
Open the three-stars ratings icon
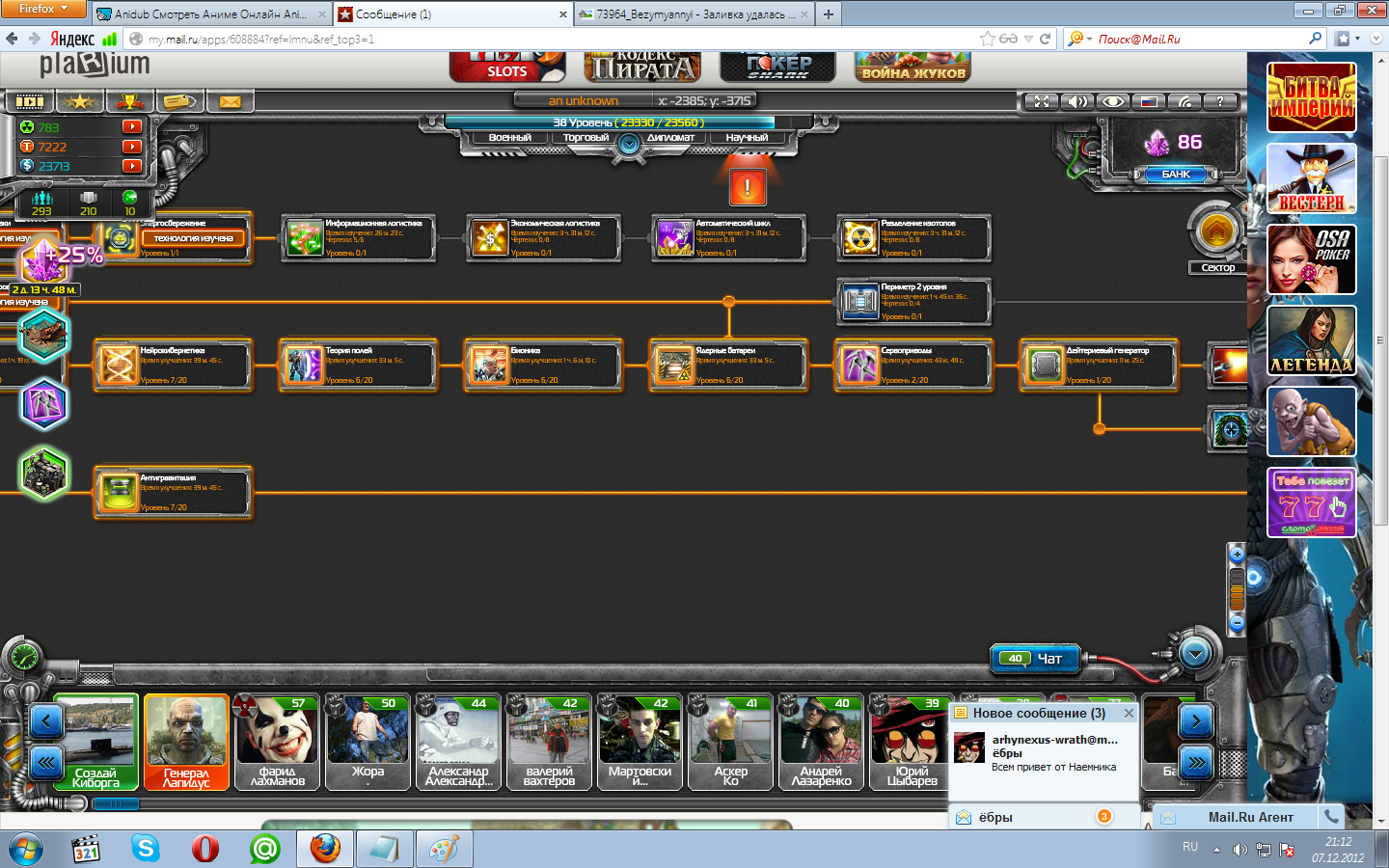point(80,101)
